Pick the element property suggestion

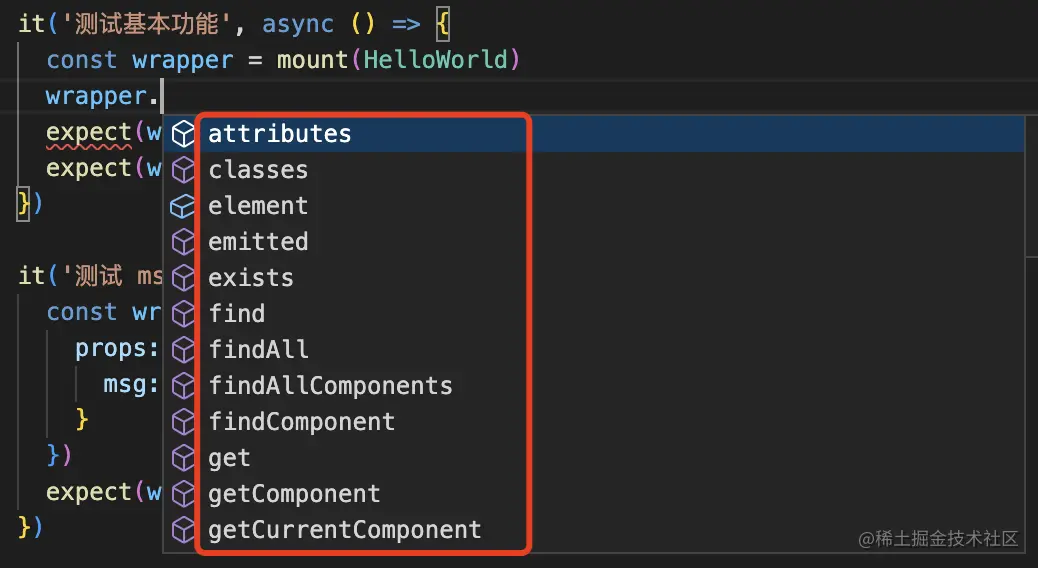[593, 206]
